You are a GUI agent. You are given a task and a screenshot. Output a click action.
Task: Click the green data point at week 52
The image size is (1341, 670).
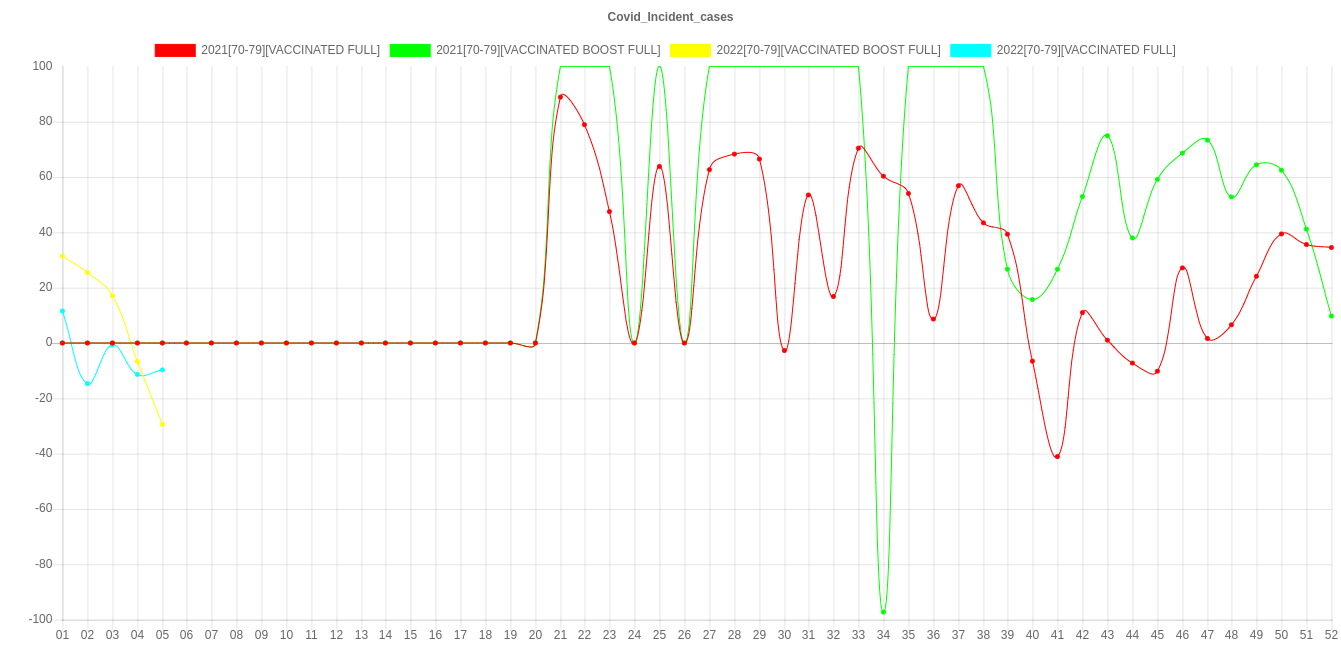(x=1331, y=316)
